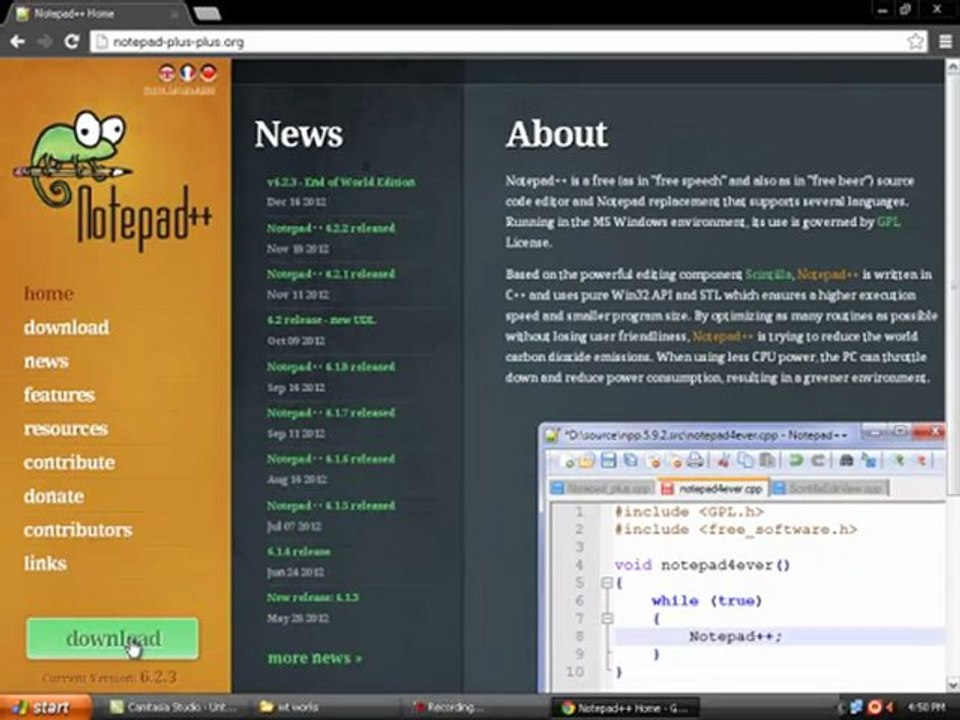Screen dimensions: 960x720
Task: Click the network connection tray icon
Action: coord(856,708)
